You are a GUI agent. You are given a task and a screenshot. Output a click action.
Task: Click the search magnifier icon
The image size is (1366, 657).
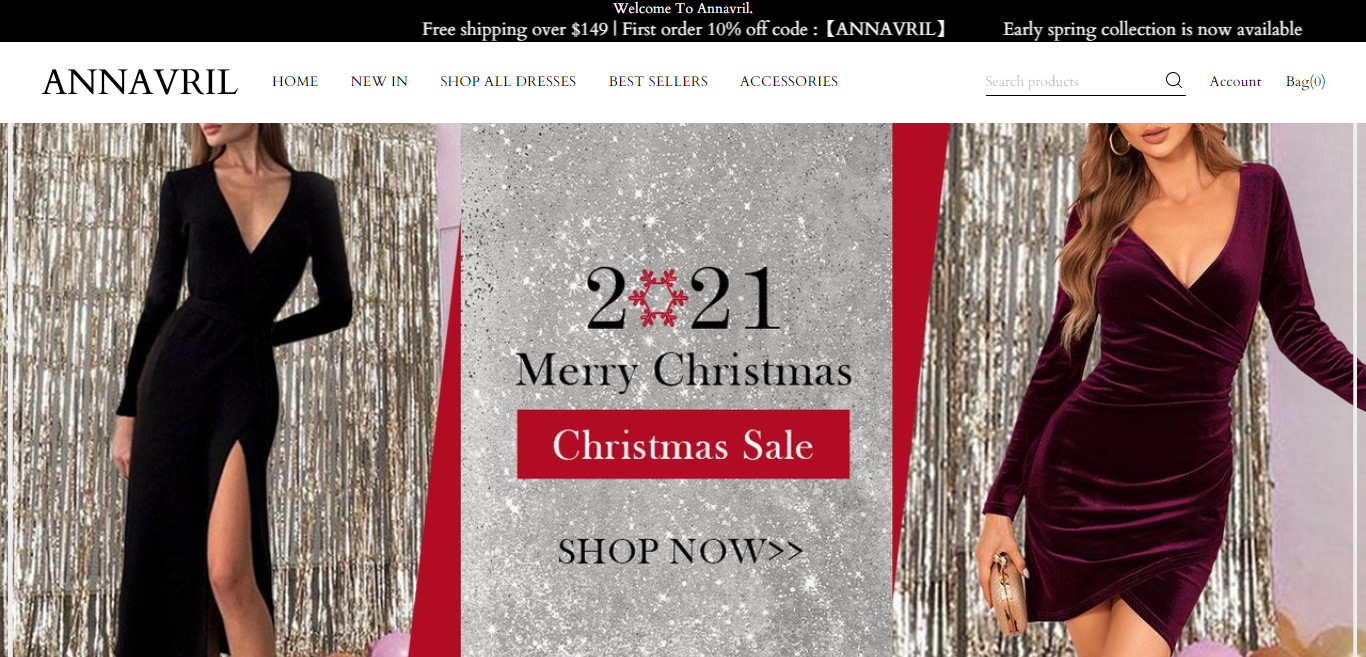pos(1174,81)
